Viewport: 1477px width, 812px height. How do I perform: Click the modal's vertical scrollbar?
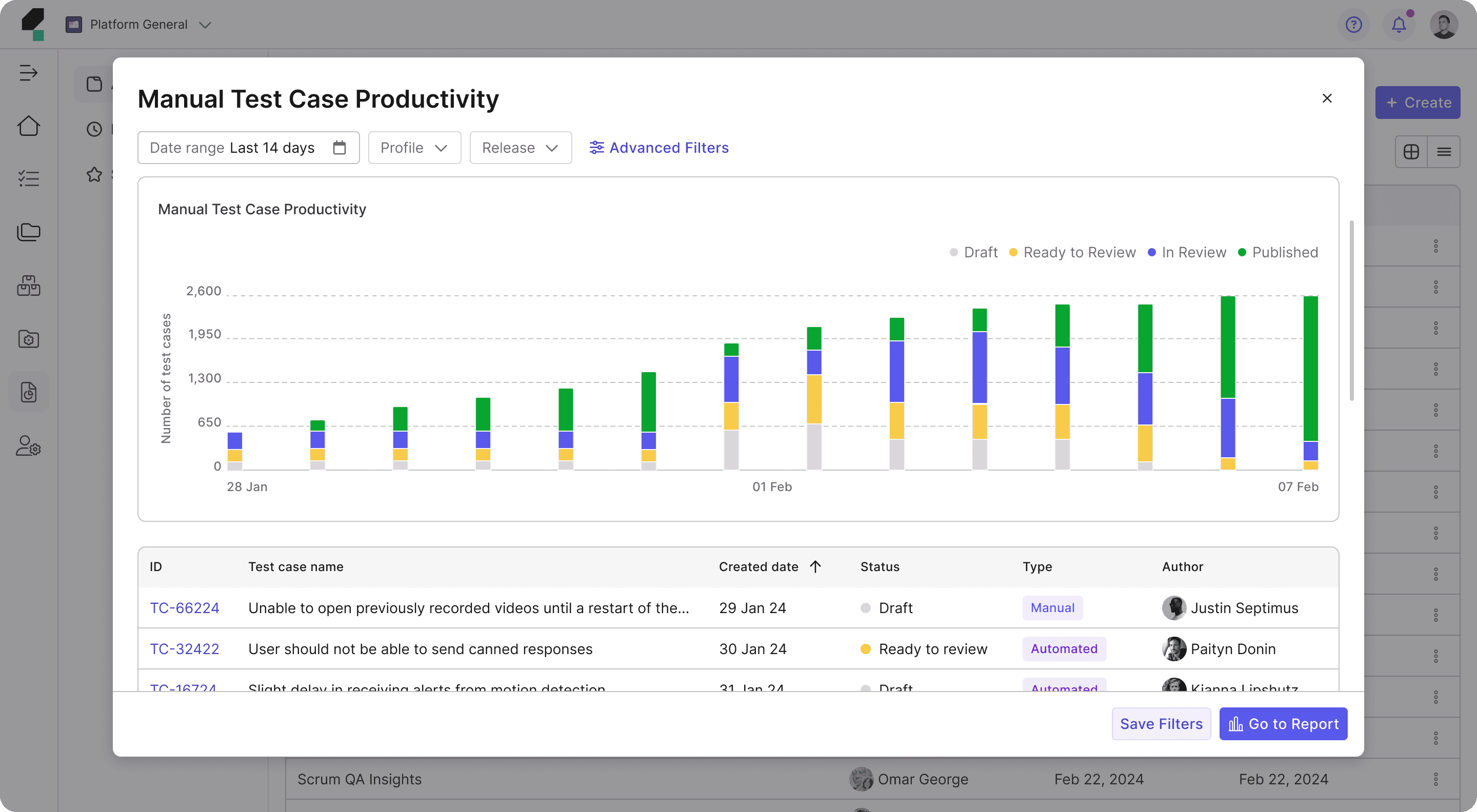[1351, 310]
